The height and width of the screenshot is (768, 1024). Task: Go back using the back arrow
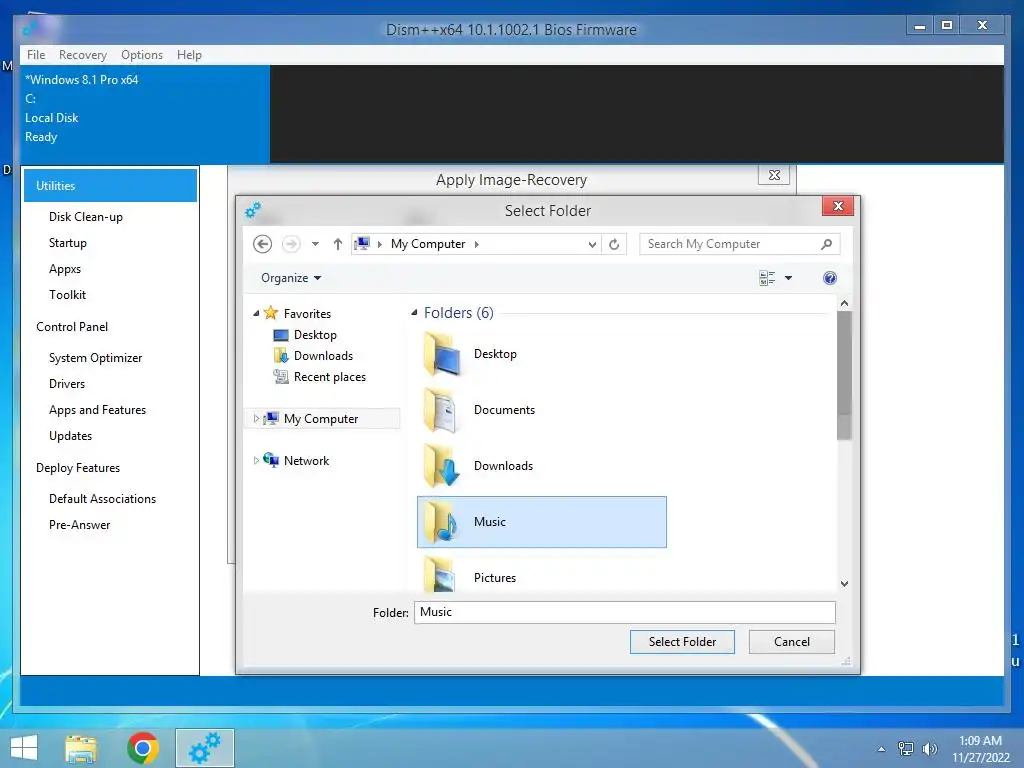(x=263, y=244)
